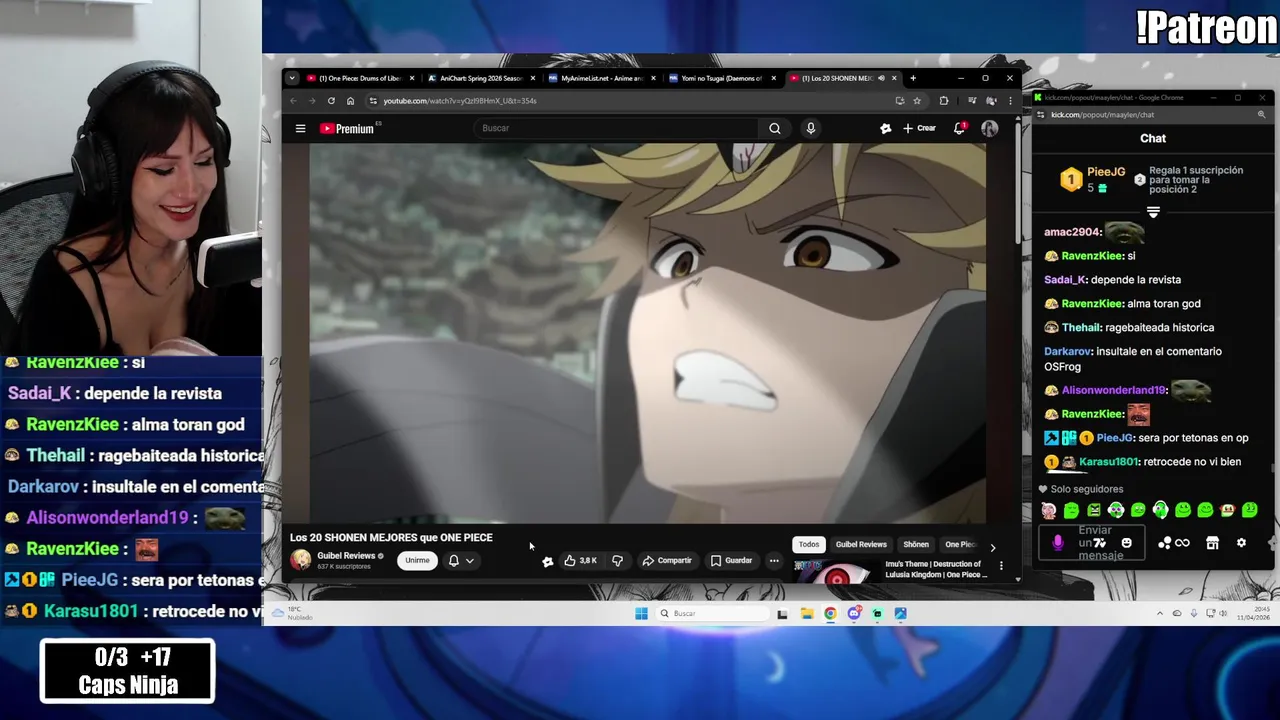1280x720 pixels.
Task: Go to YouTube Premium home logo
Action: pos(346,128)
